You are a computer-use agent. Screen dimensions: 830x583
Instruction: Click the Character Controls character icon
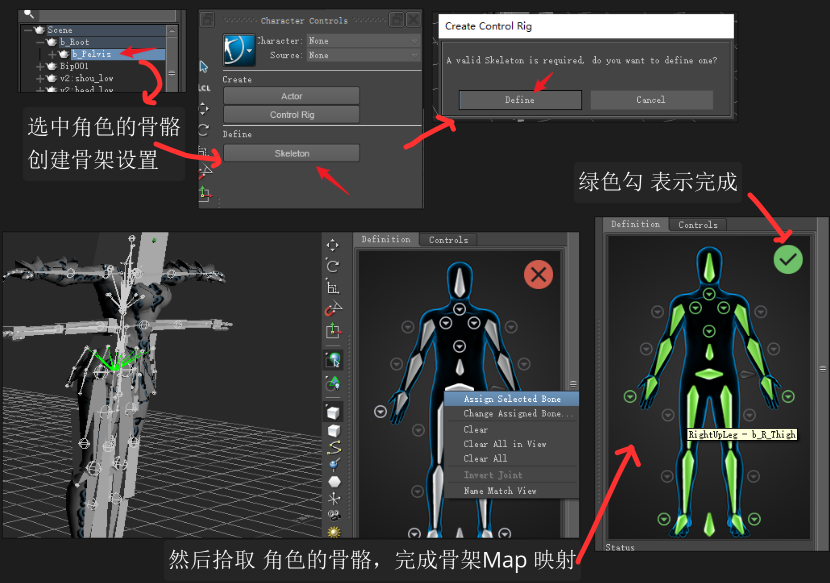click(x=237, y=47)
